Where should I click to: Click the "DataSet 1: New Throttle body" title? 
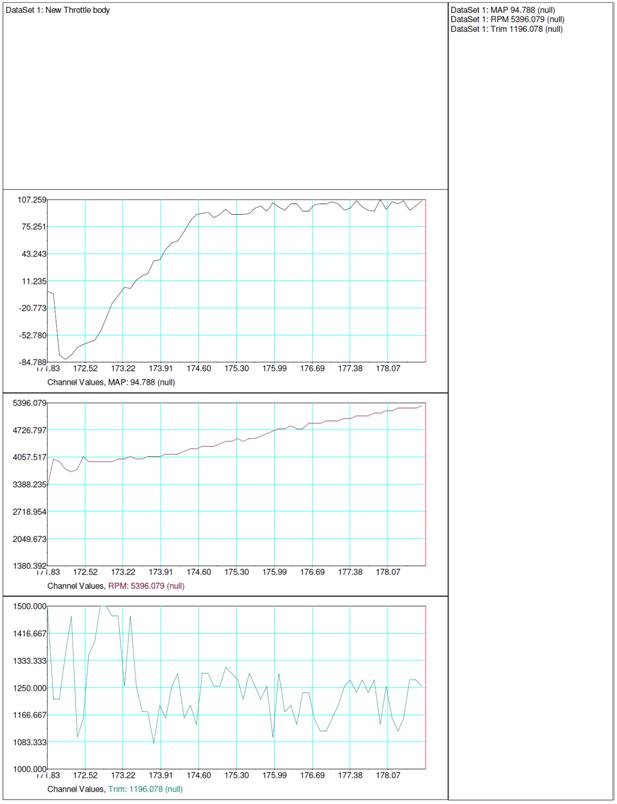click(58, 10)
